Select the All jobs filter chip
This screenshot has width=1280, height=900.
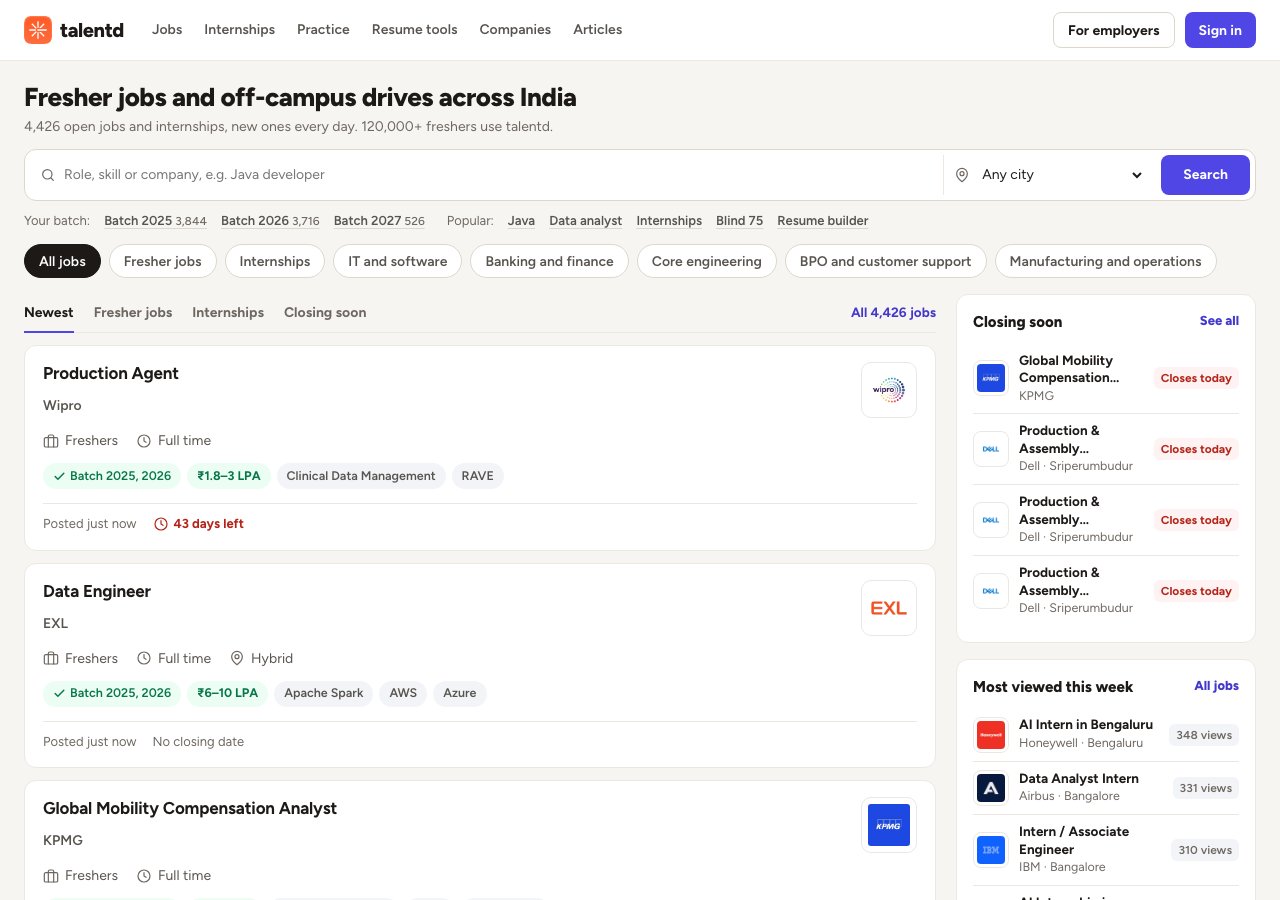click(x=62, y=261)
